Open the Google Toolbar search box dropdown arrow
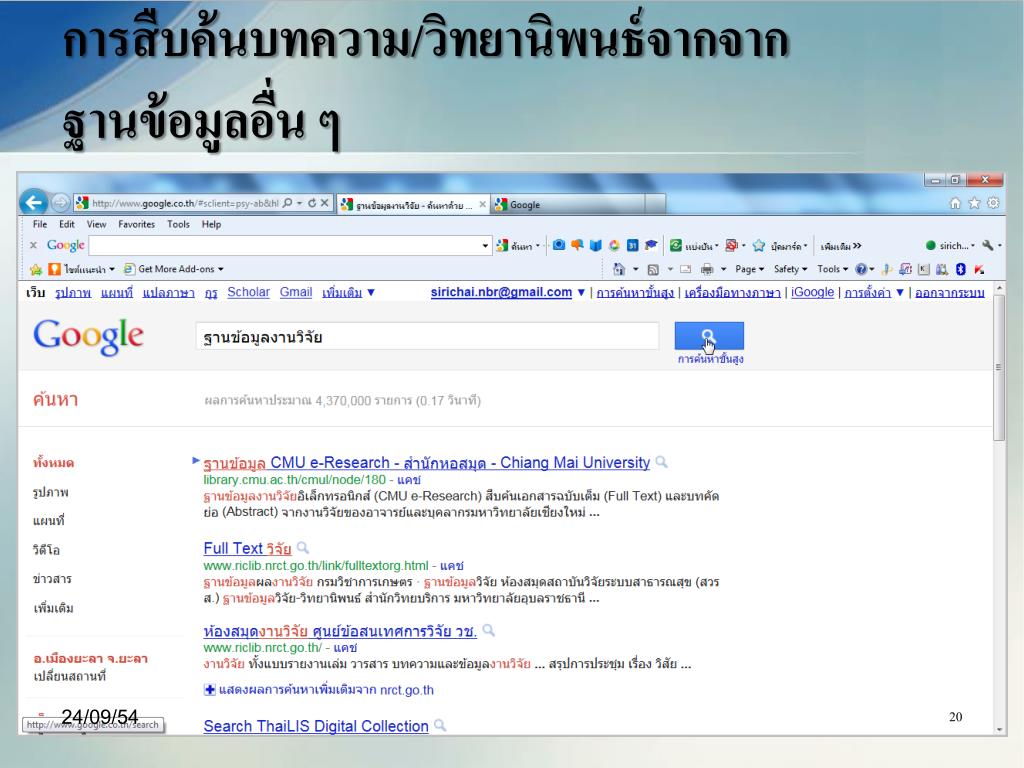The height and width of the screenshot is (768, 1024). point(485,246)
